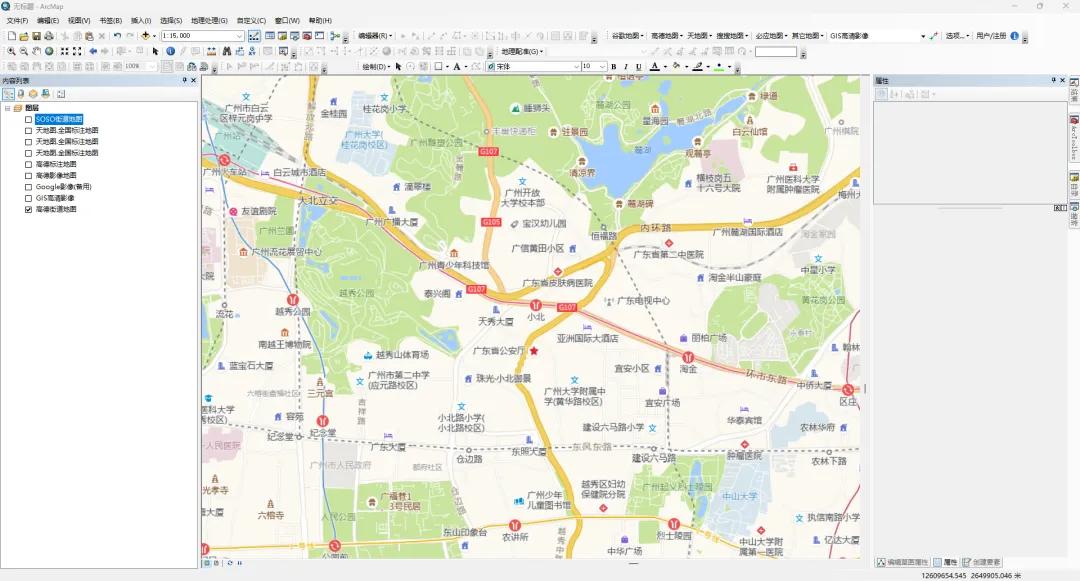Open the 地理处理(G) menu
Viewport: 1080px width, 581px height.
[209, 21]
